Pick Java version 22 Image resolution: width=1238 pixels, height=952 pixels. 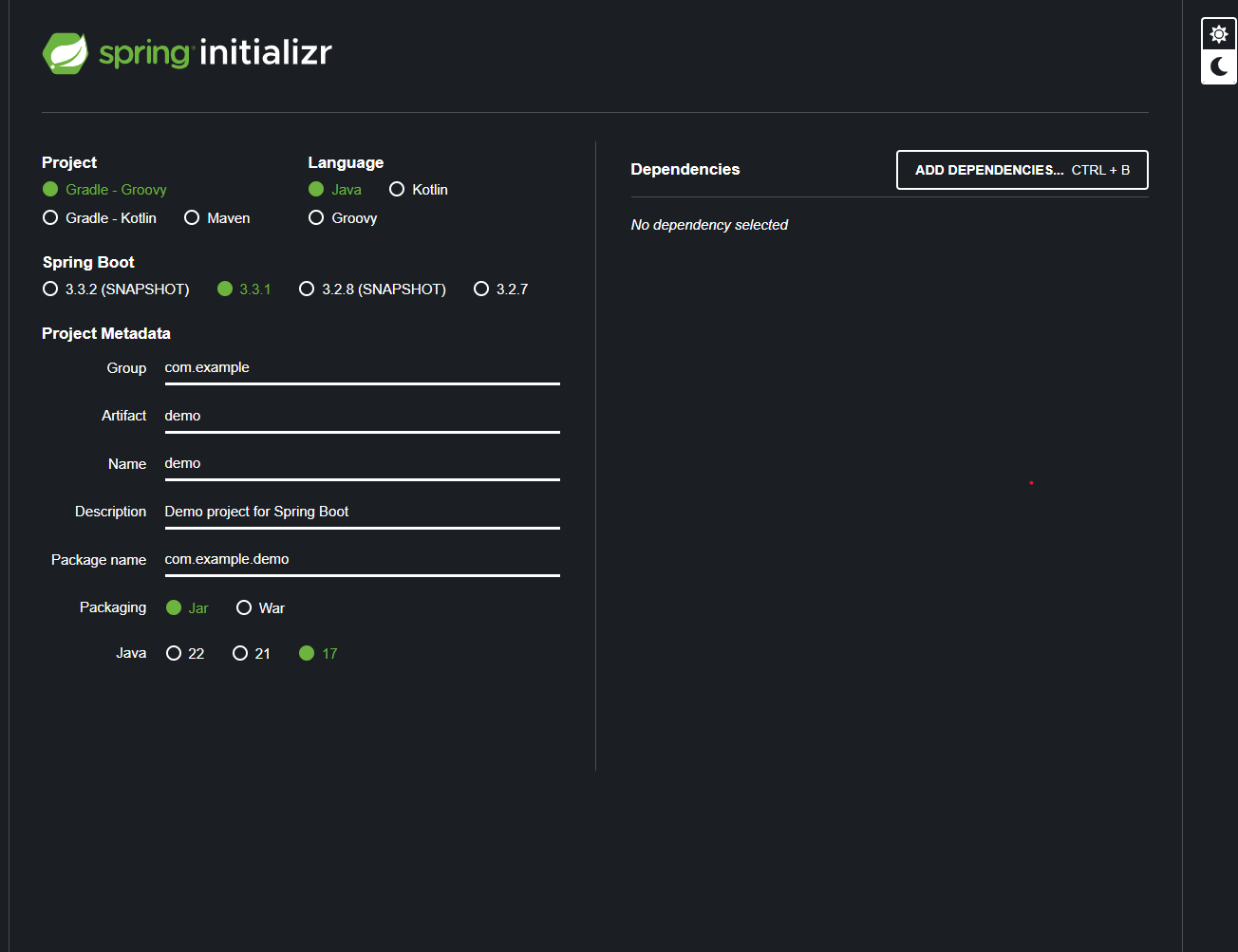(185, 654)
